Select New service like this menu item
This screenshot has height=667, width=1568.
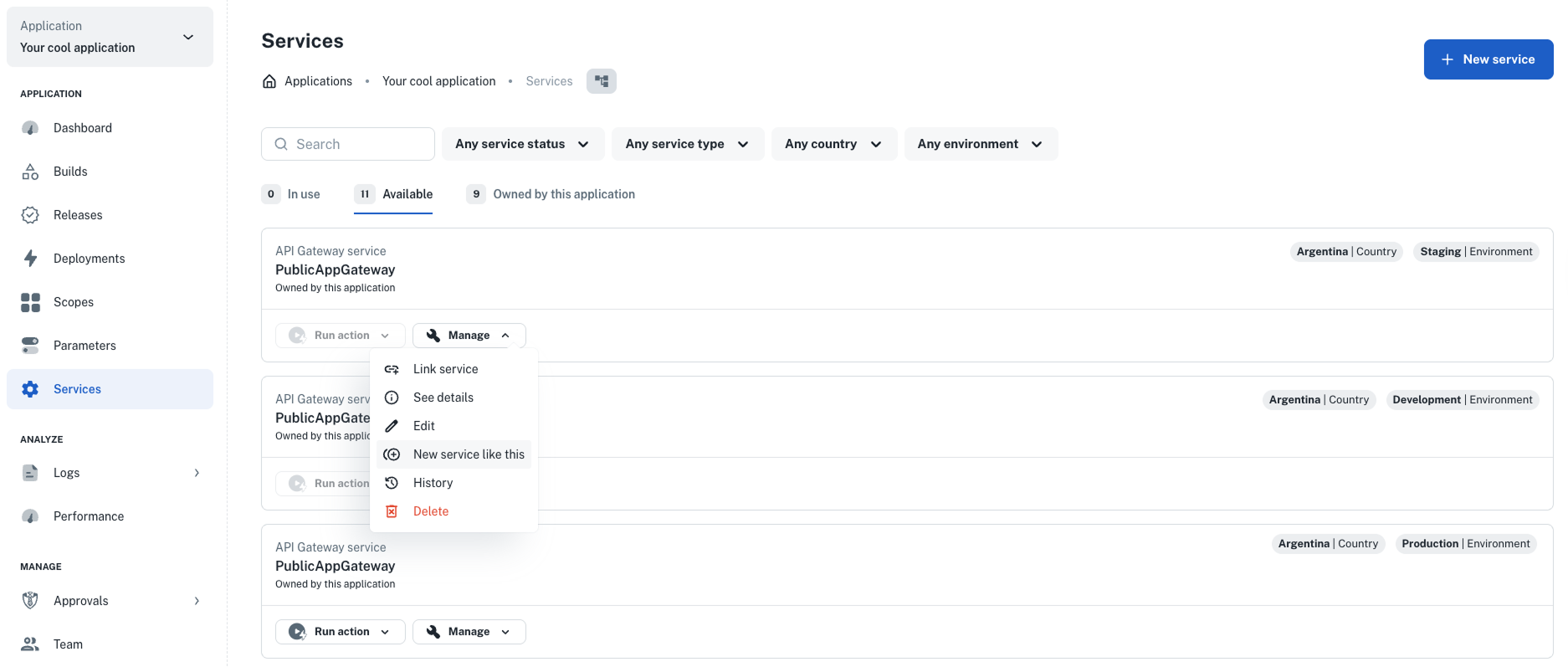(x=468, y=454)
